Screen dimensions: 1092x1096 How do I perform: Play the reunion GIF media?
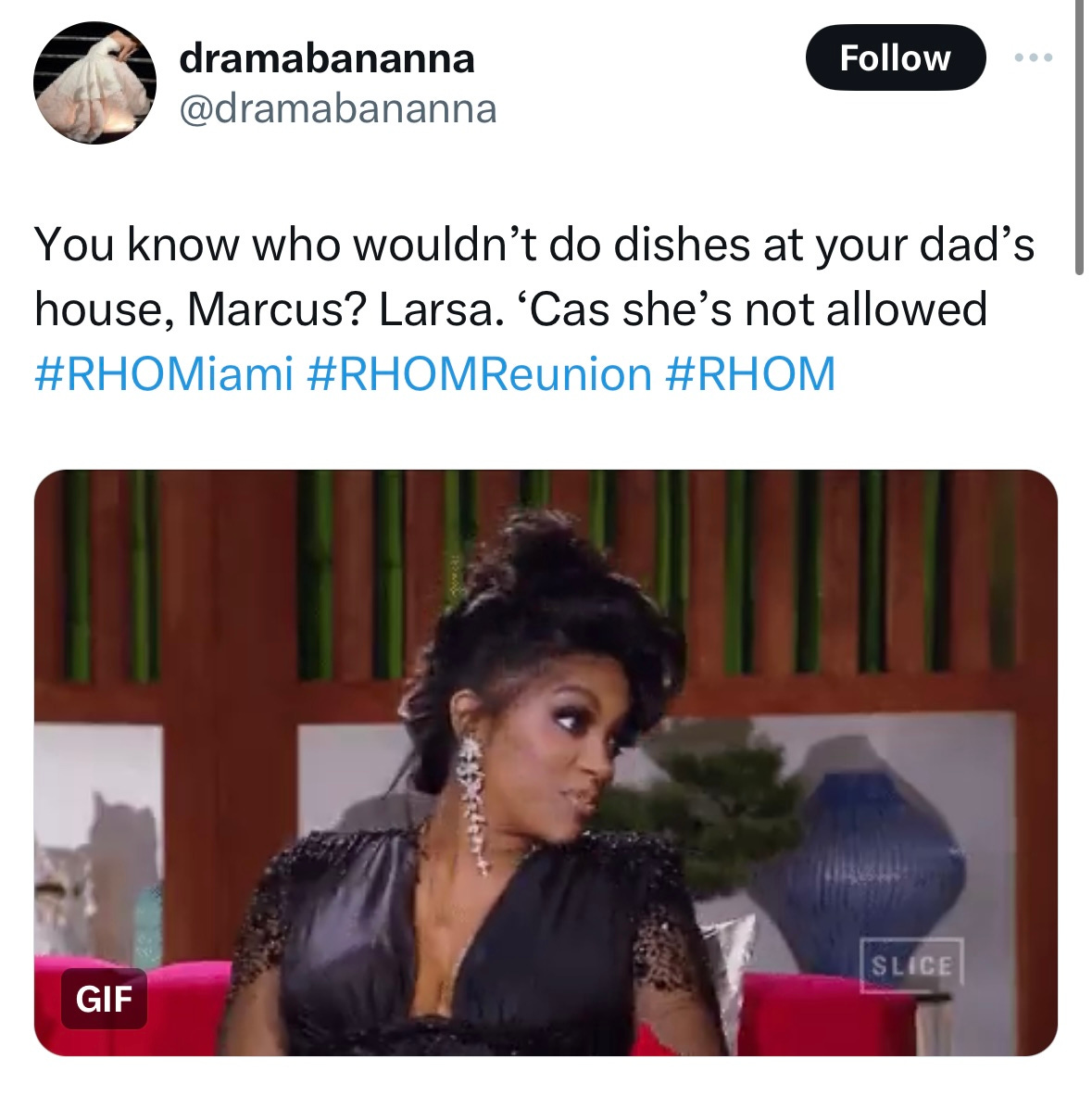coord(546,762)
